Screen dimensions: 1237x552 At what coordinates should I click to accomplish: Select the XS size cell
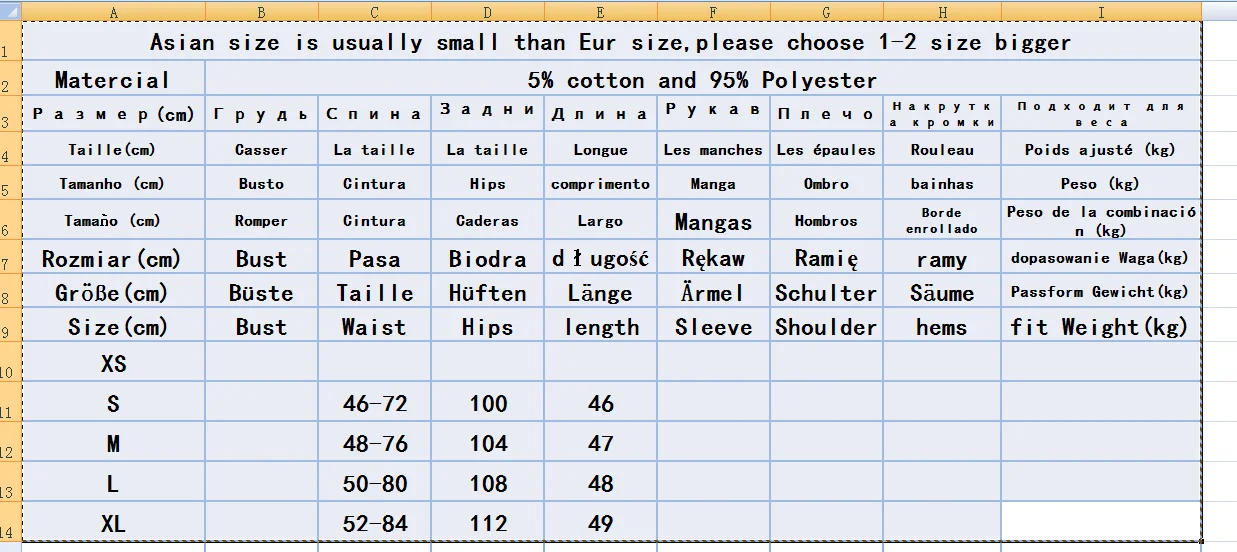pos(113,364)
